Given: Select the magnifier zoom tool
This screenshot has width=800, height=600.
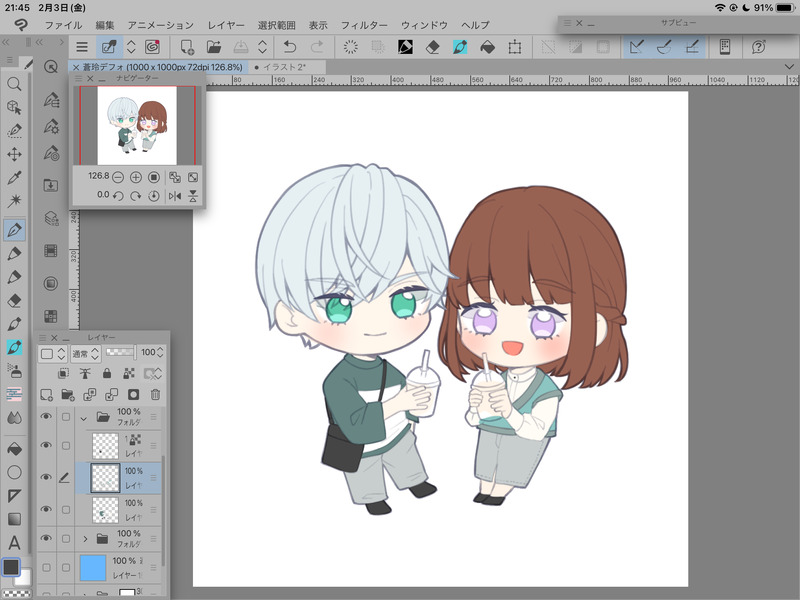Looking at the screenshot, I should pos(14,84).
